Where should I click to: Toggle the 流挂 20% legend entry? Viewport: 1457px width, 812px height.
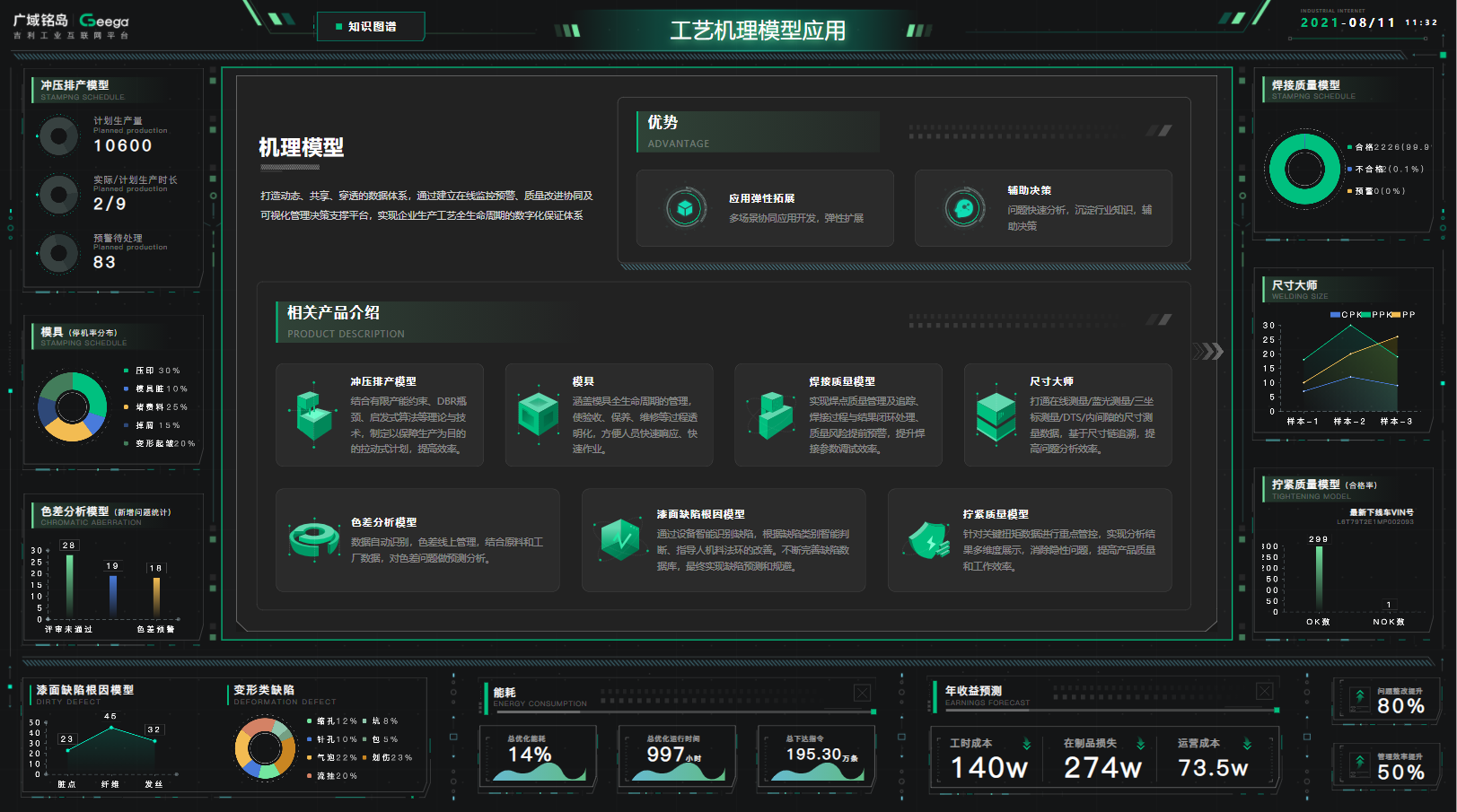[332, 776]
